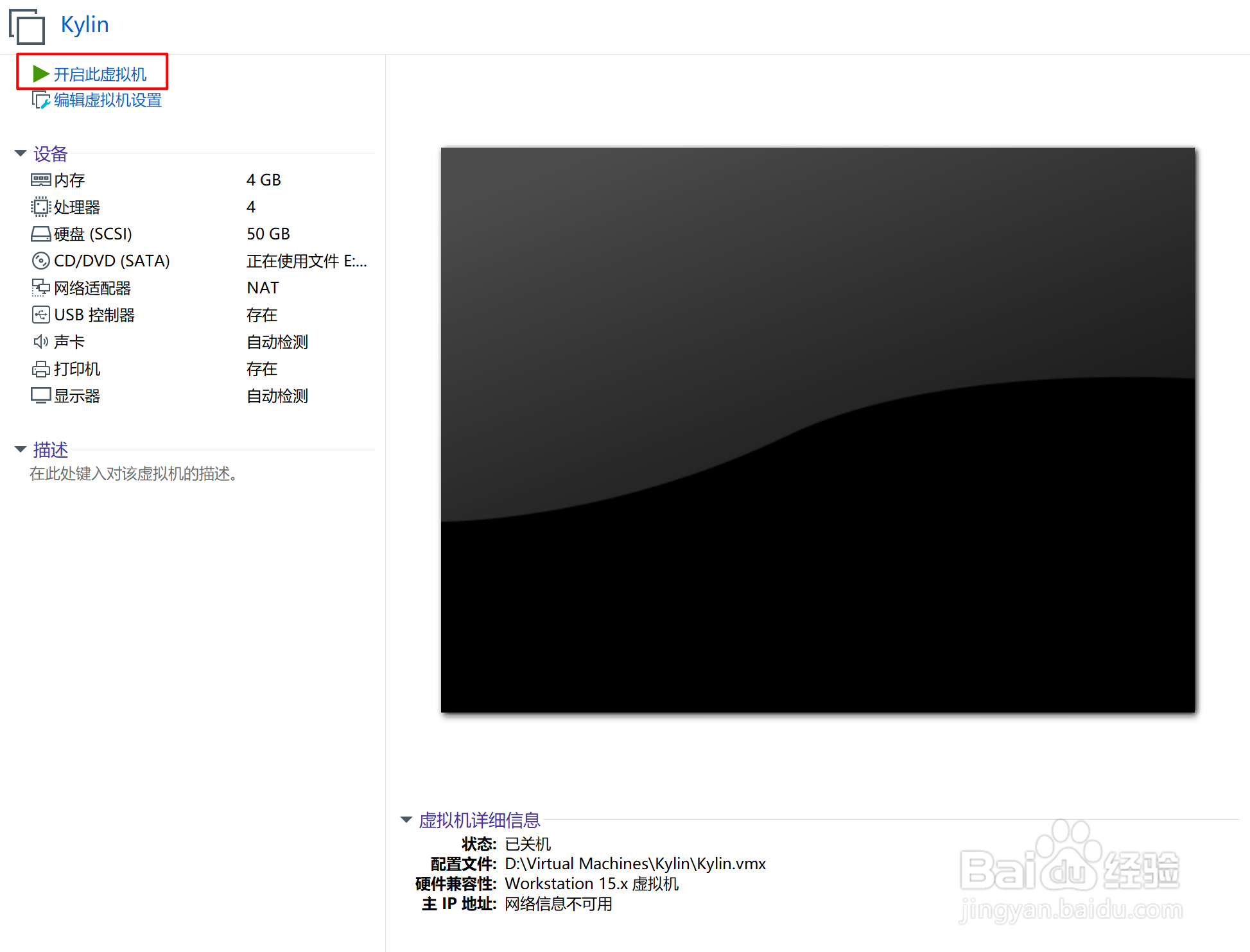This screenshot has height=952, width=1250.
Task: Click the 声卡 自动检测 value
Action: point(277,342)
